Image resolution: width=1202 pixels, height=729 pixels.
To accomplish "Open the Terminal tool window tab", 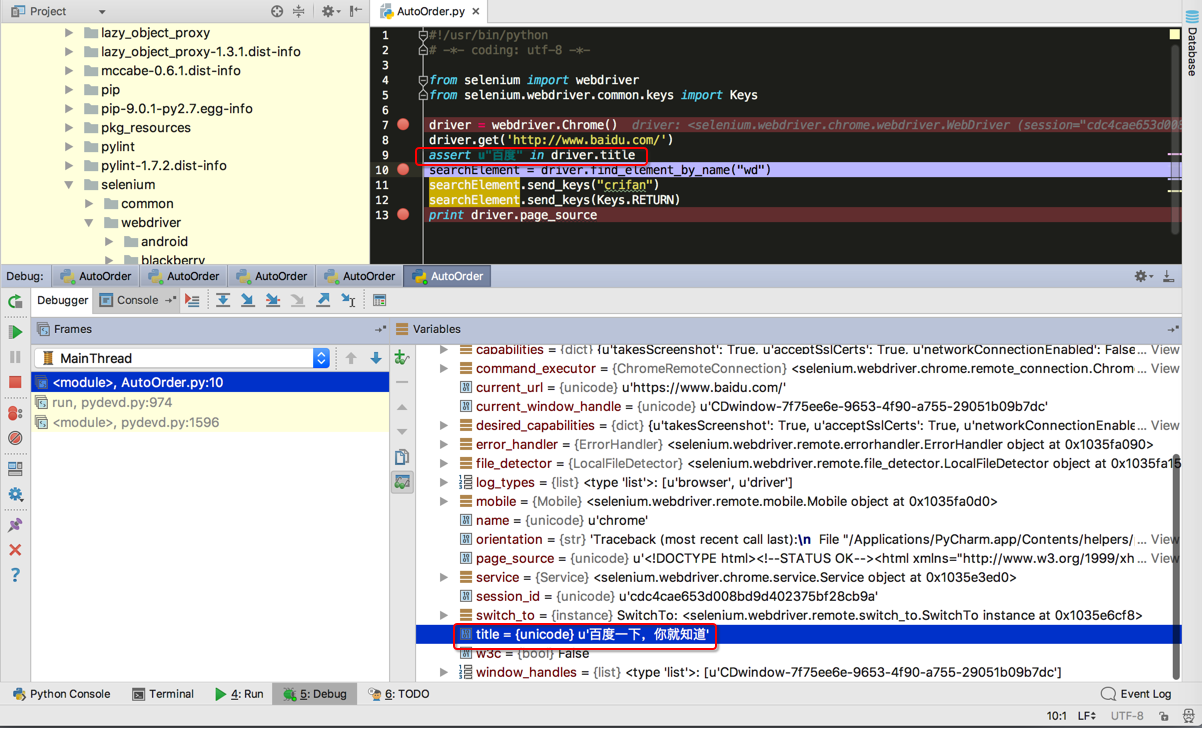I will [x=163, y=693].
